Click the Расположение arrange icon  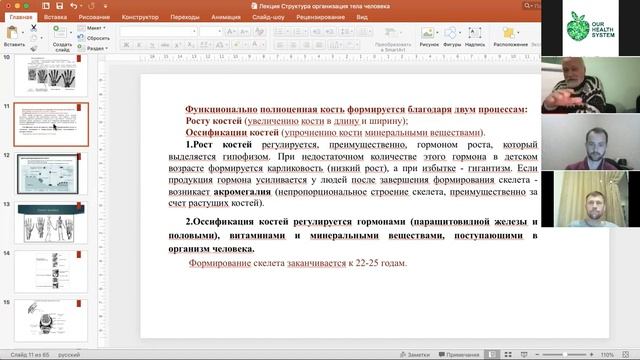(x=509, y=33)
